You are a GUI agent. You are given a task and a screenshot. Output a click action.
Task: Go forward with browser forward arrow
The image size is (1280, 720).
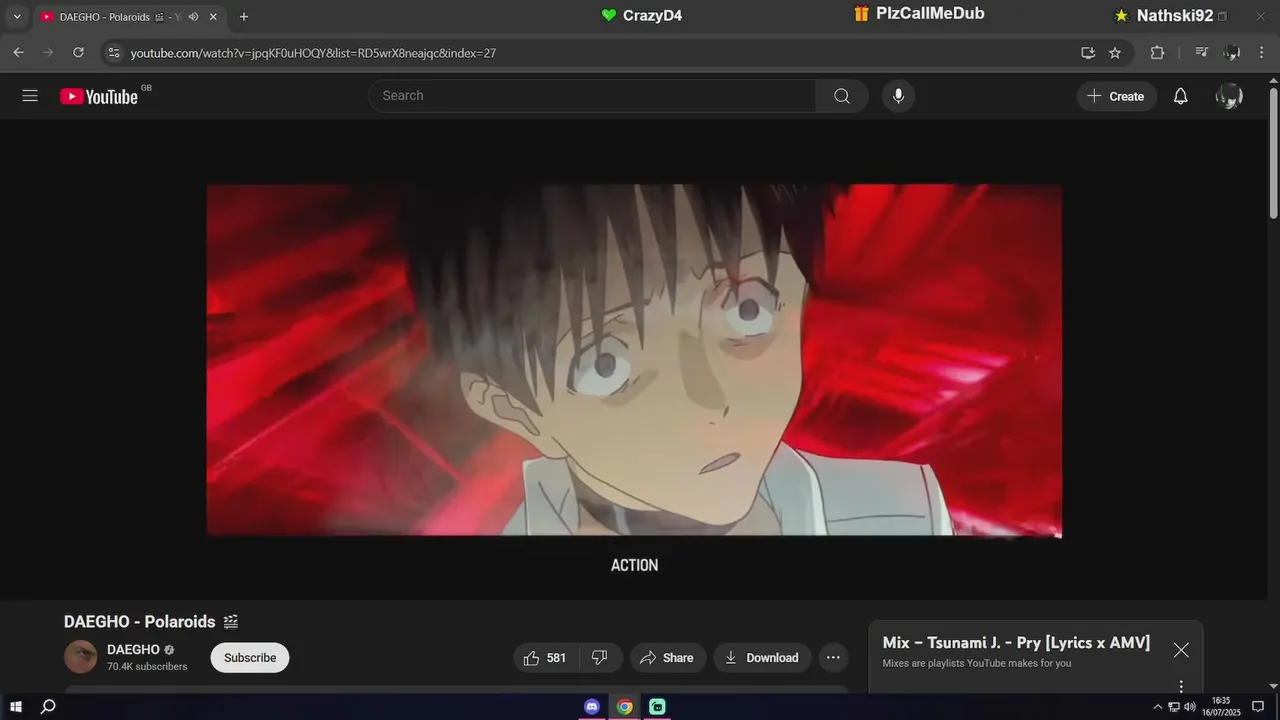[x=48, y=53]
